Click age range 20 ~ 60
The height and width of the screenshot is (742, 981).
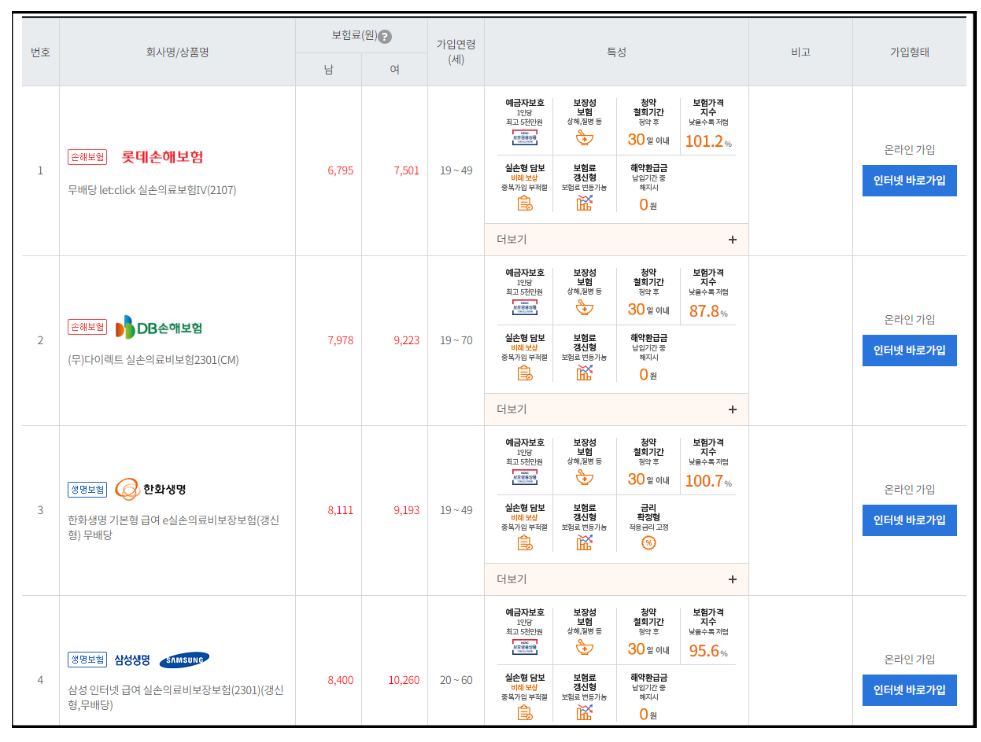click(456, 680)
